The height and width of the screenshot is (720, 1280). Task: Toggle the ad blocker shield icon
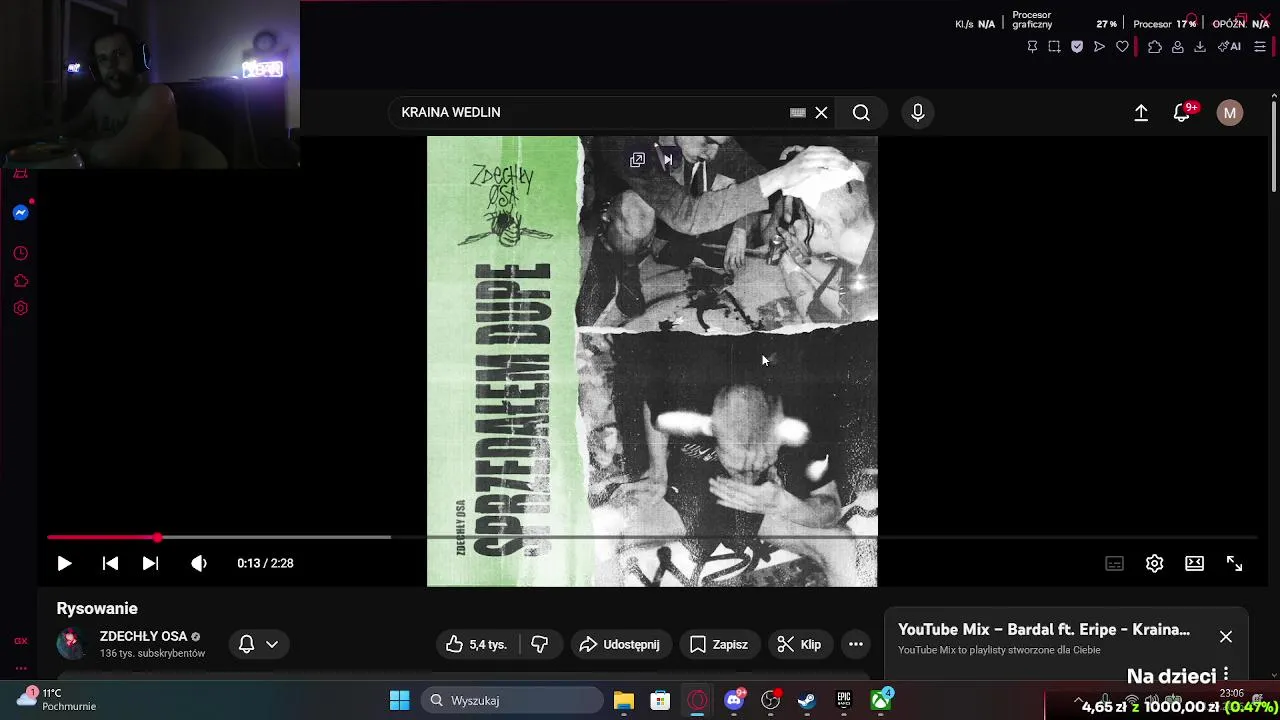pos(1077,47)
